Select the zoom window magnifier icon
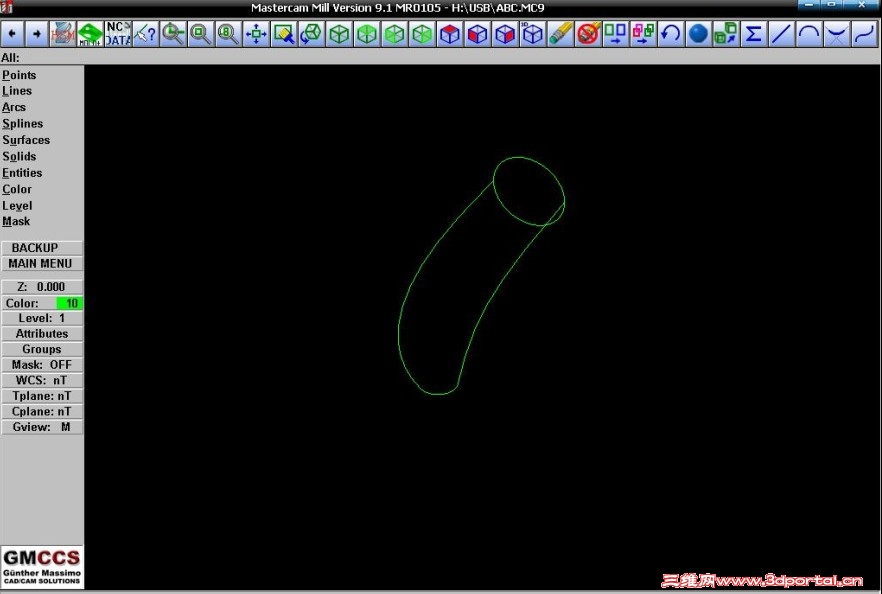This screenshot has height=594, width=882. [x=201, y=34]
